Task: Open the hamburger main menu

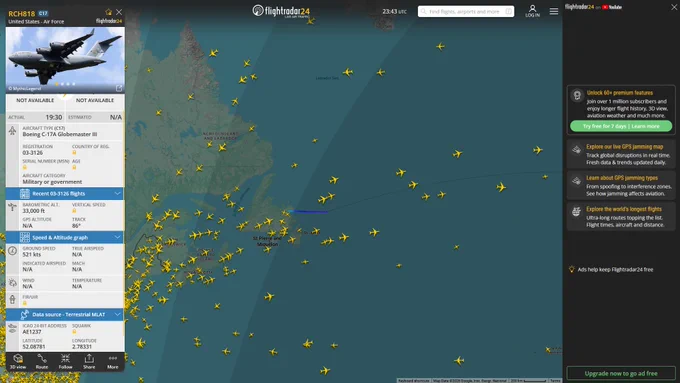Action: pyautogui.click(x=554, y=11)
